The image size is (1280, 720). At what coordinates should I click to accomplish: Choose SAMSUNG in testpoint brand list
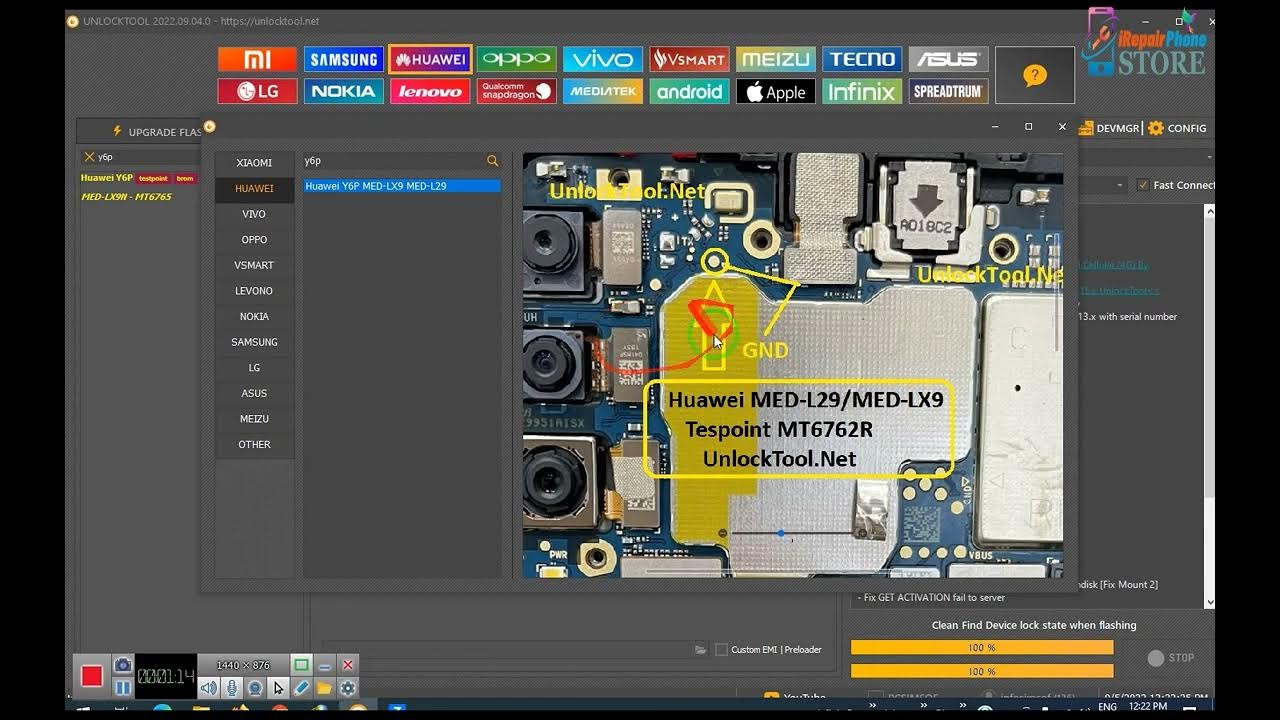[x=254, y=342]
